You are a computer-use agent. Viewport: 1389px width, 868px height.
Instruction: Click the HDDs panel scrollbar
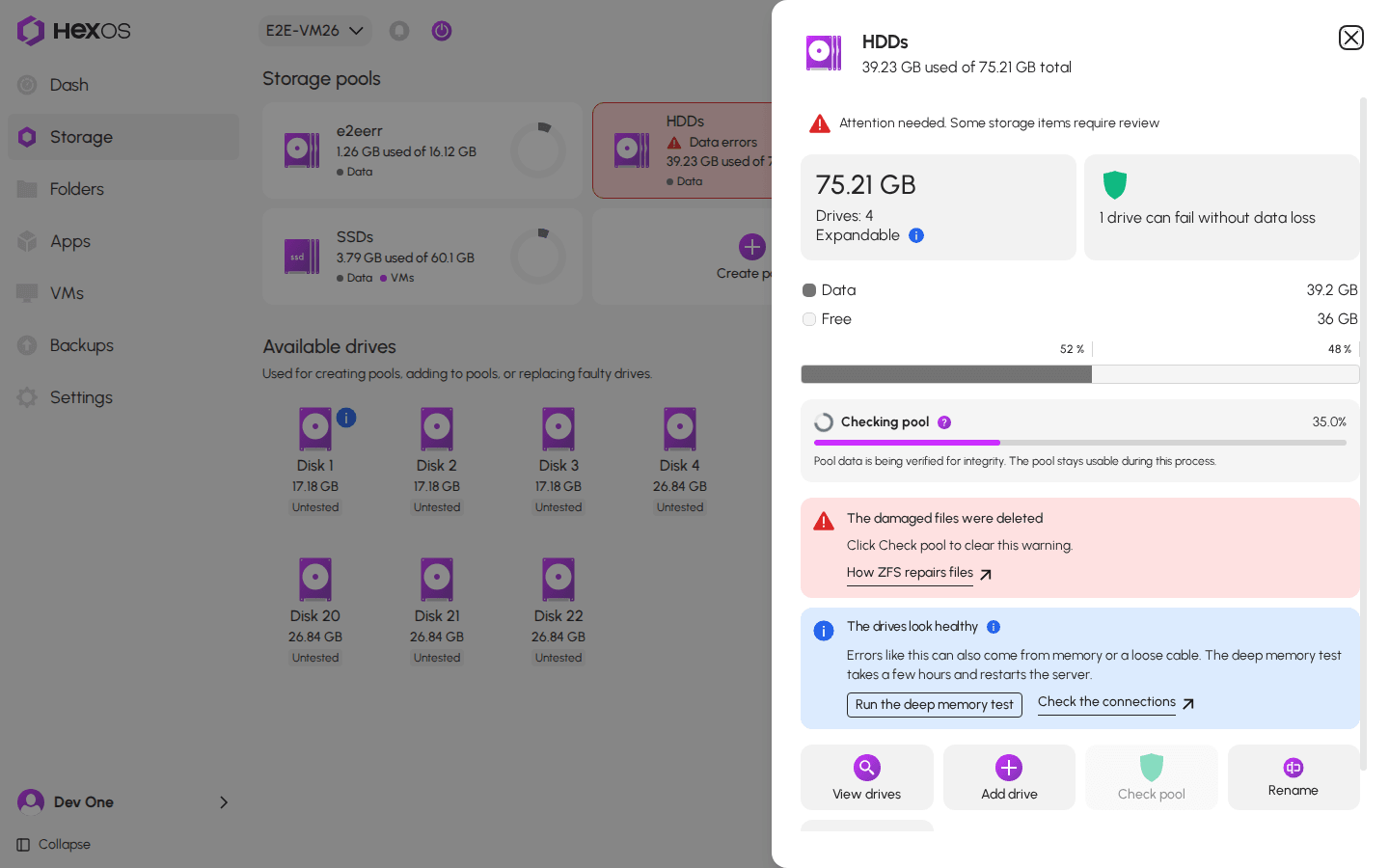click(x=1364, y=434)
